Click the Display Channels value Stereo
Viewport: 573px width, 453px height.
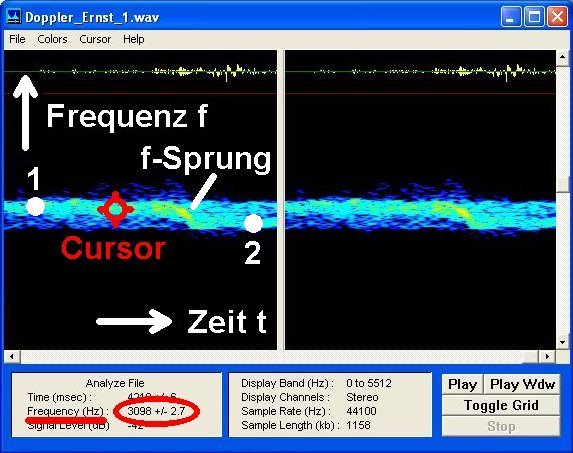[x=362, y=397]
